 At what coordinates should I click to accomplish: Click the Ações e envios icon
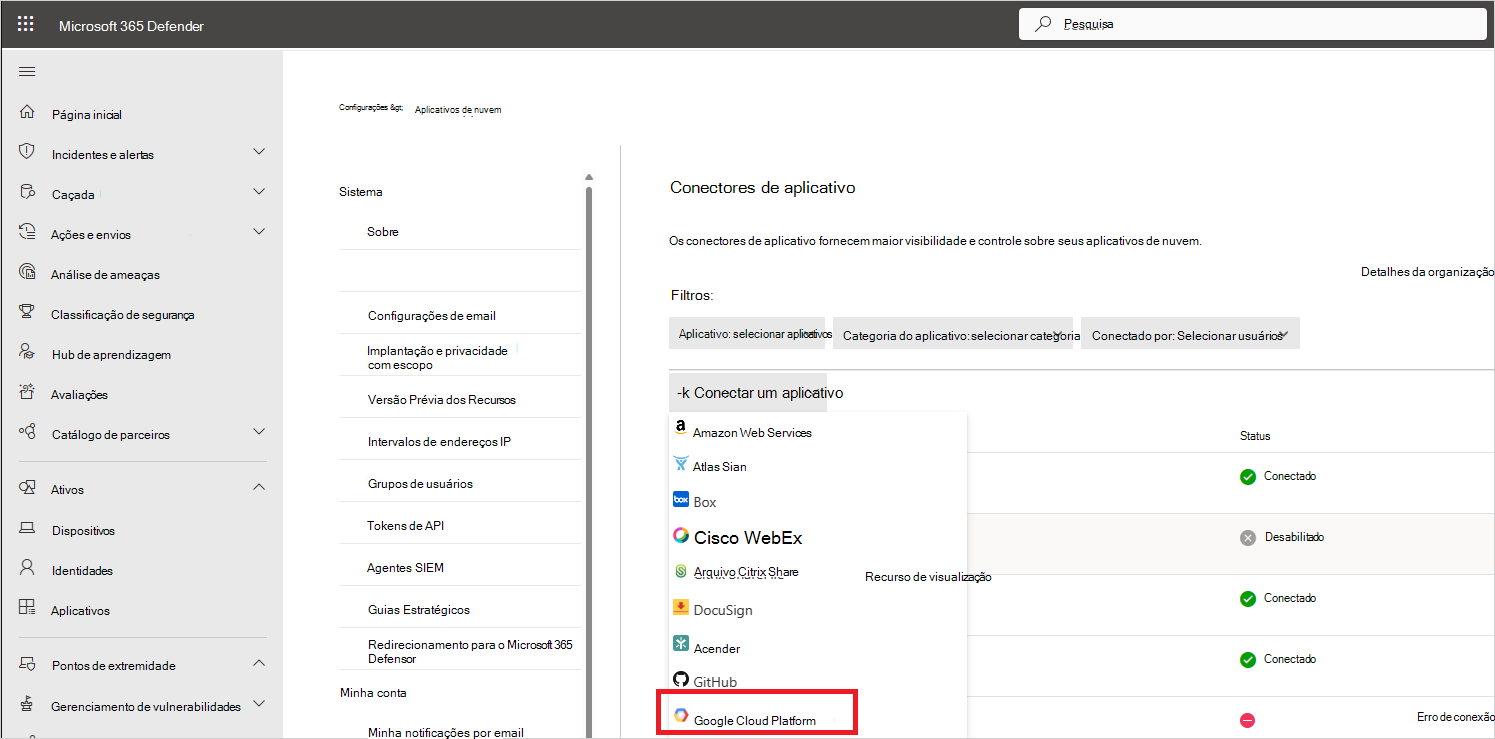coord(27,232)
